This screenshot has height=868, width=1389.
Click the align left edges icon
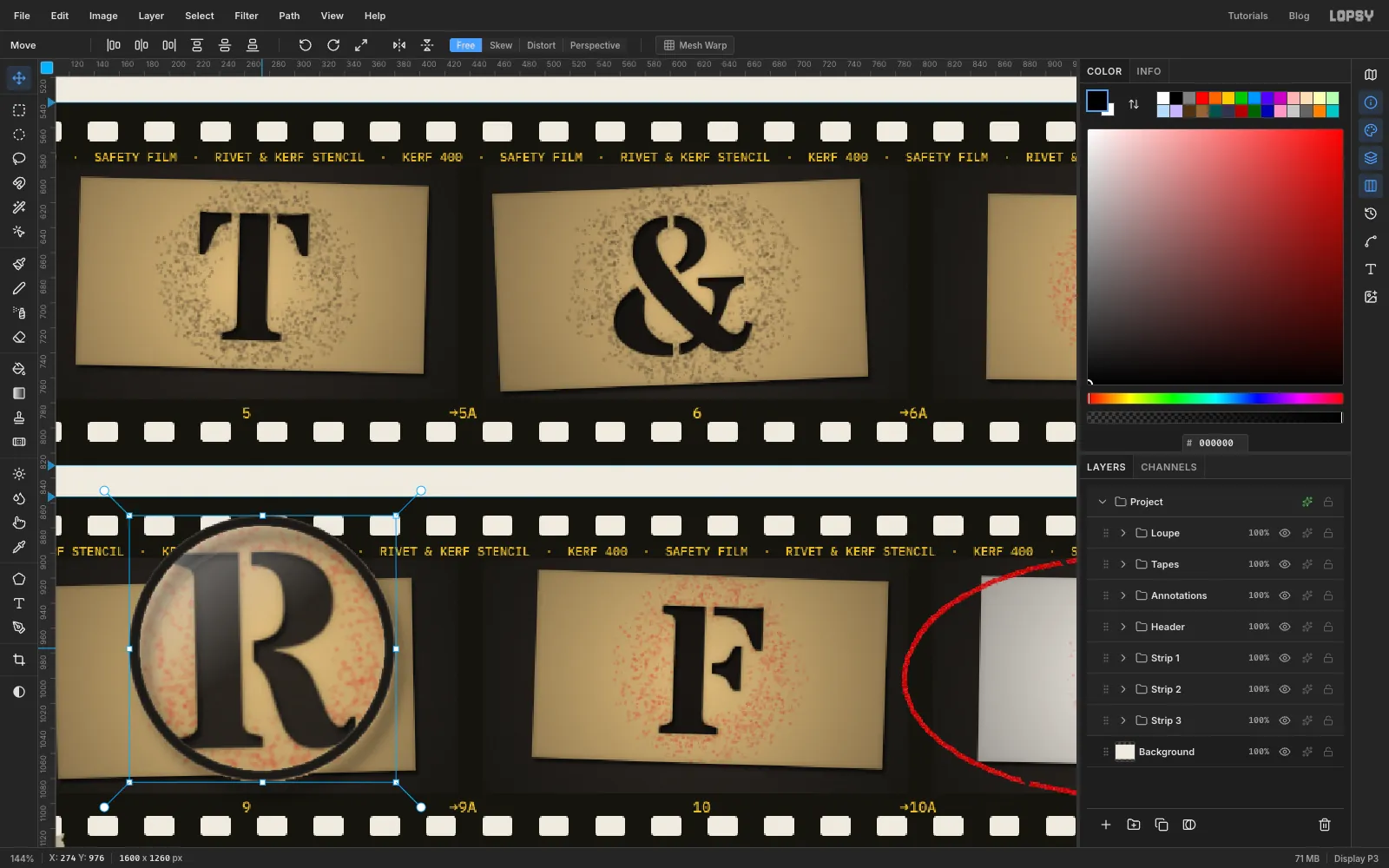pos(114,45)
